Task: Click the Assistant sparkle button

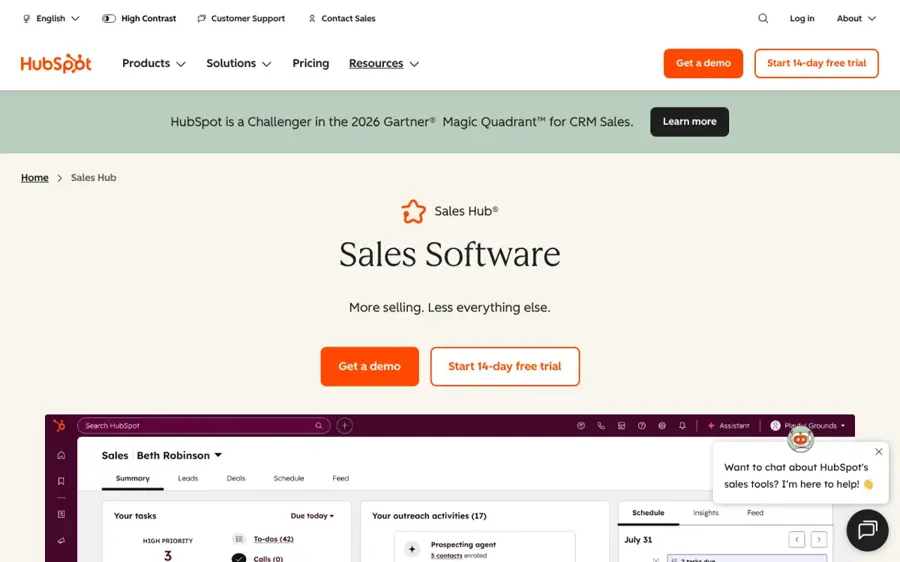Action: (x=728, y=425)
